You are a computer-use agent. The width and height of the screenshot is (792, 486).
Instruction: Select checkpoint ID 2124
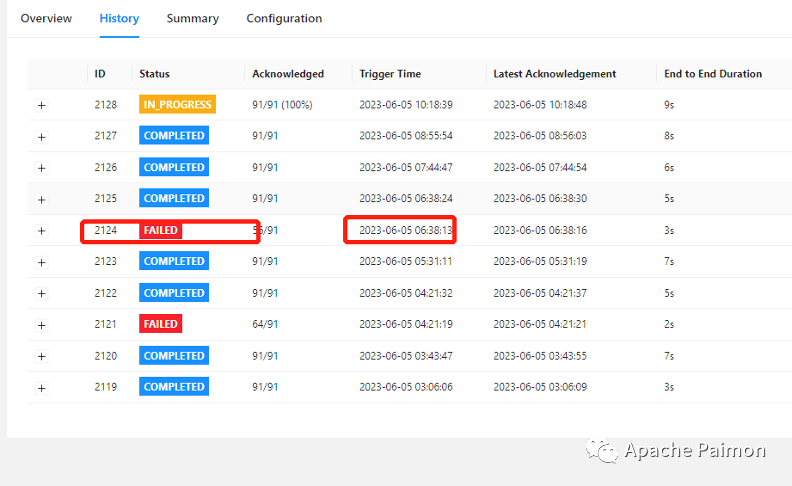point(106,230)
